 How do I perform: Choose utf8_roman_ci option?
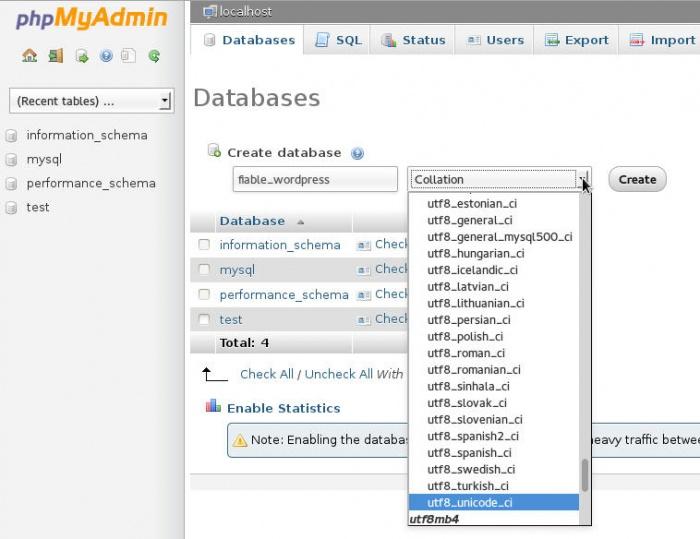pos(494,353)
